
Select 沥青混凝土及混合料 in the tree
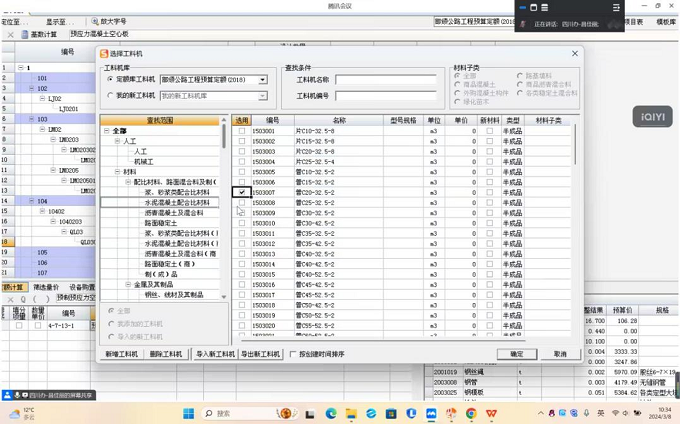pos(174,213)
